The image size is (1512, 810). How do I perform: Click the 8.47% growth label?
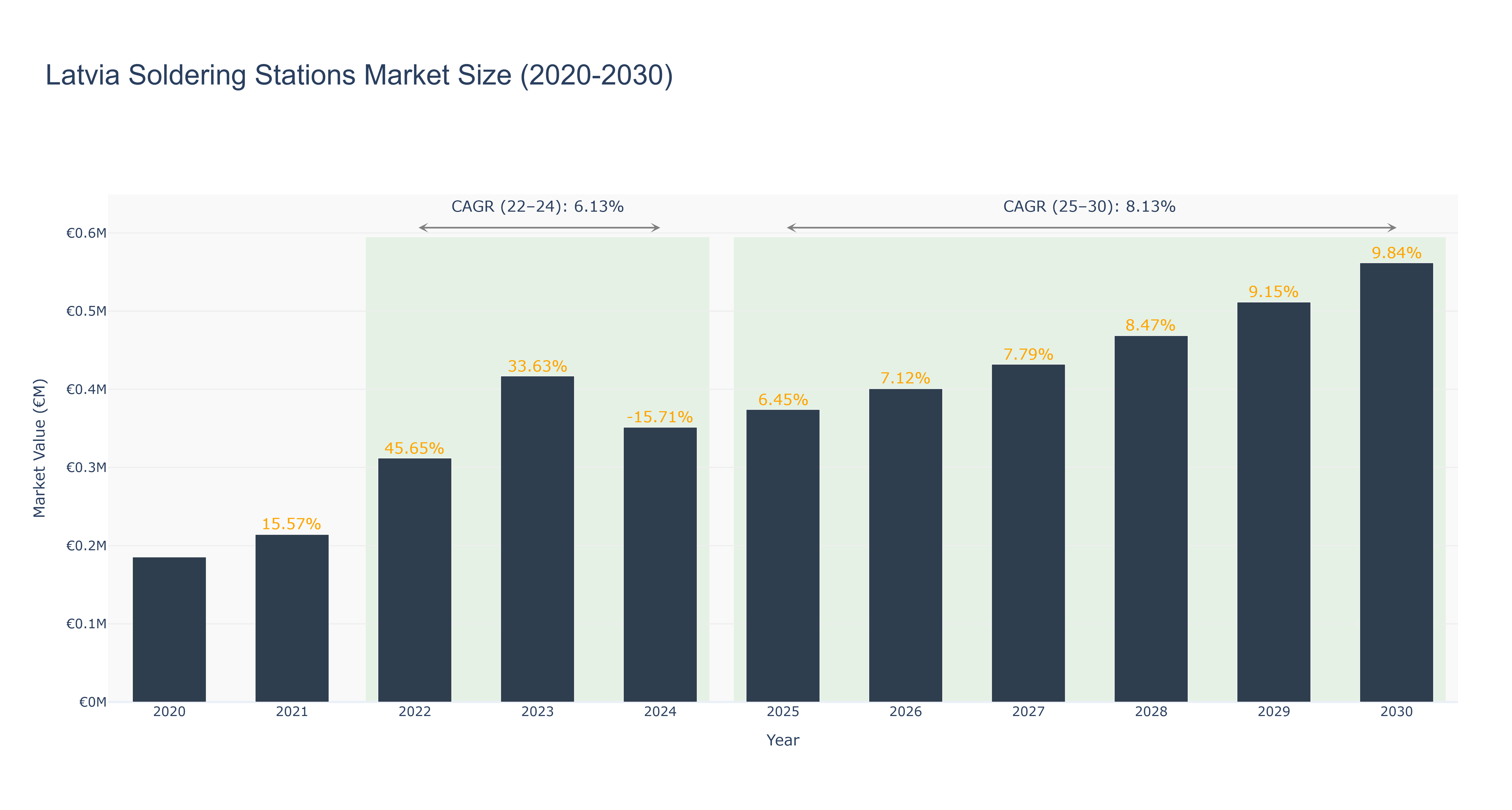1150,325
